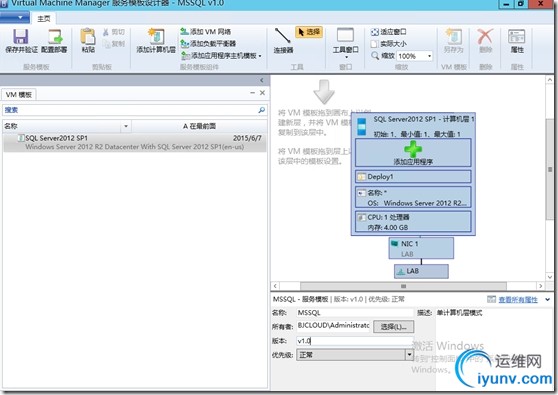Click the Copy (复制) icon

pyautogui.click(x=106, y=44)
